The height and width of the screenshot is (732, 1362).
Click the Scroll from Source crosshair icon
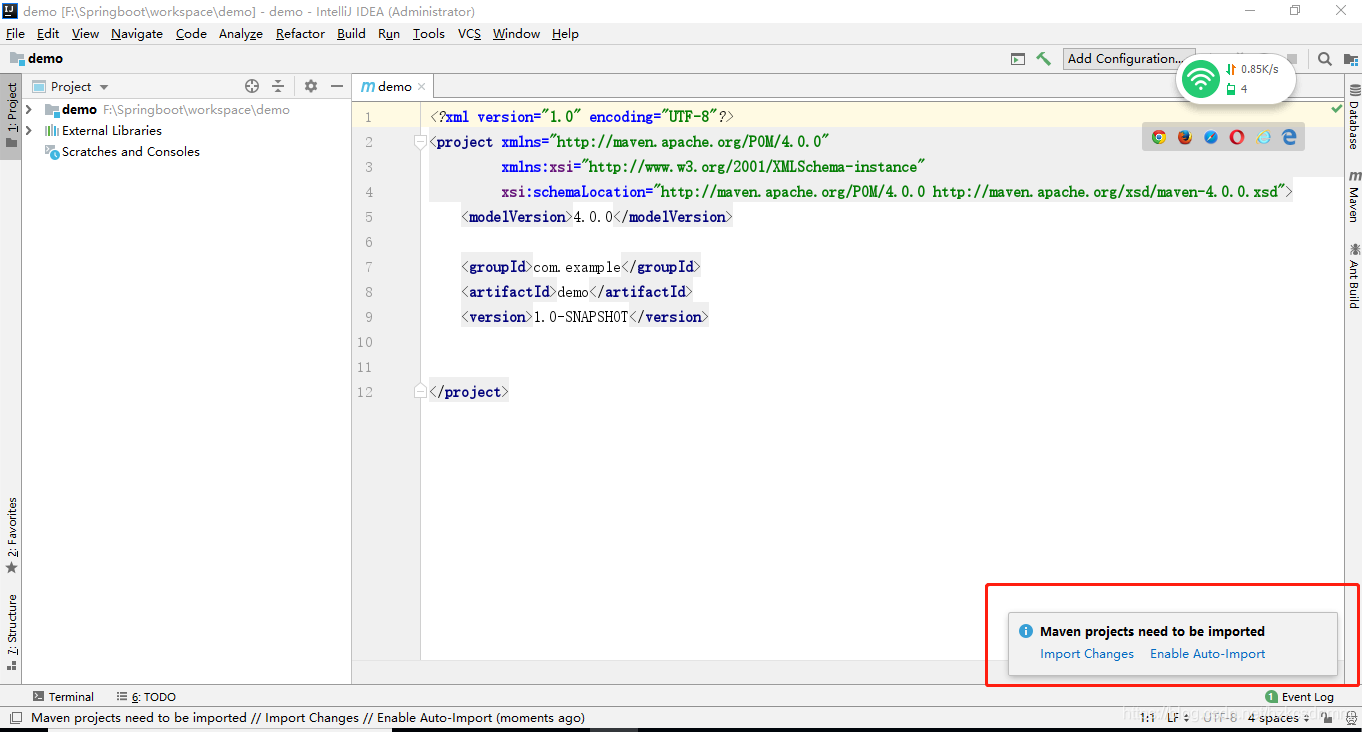(x=252, y=86)
